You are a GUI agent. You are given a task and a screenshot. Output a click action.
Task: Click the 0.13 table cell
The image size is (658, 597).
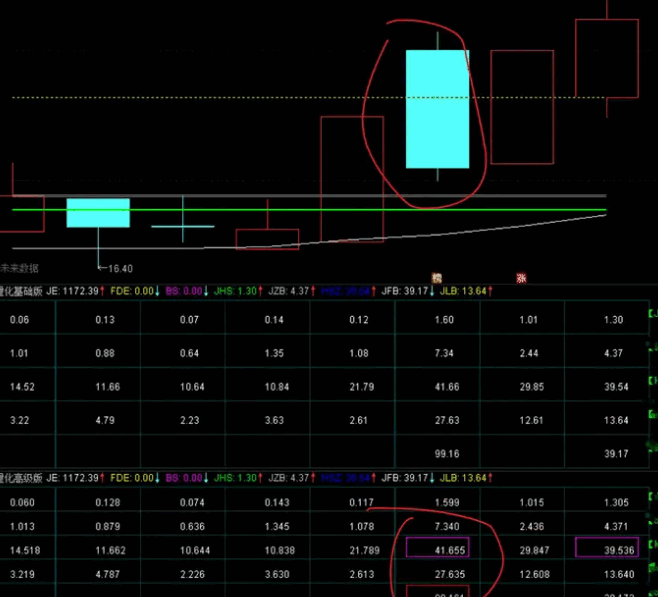tap(104, 320)
